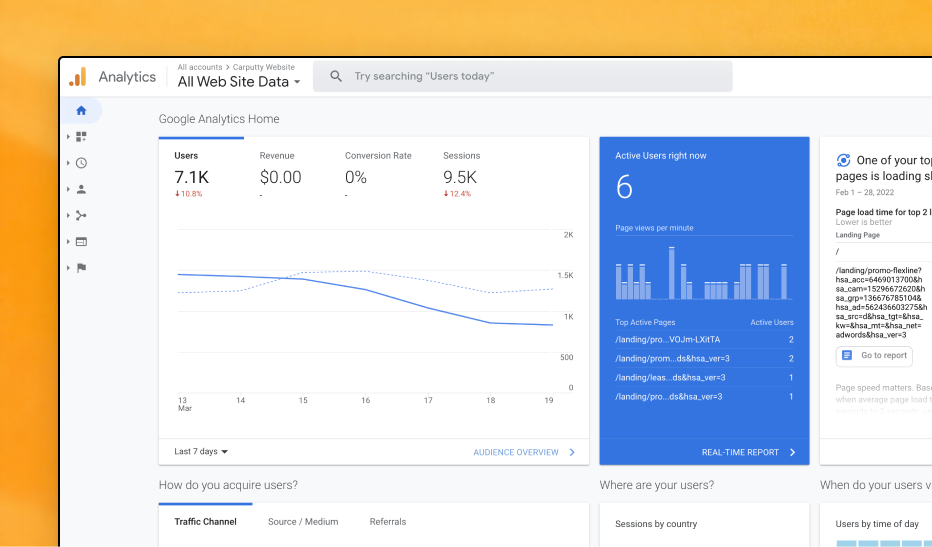
Task: Click the Users by time of day label
Action: coord(877,524)
